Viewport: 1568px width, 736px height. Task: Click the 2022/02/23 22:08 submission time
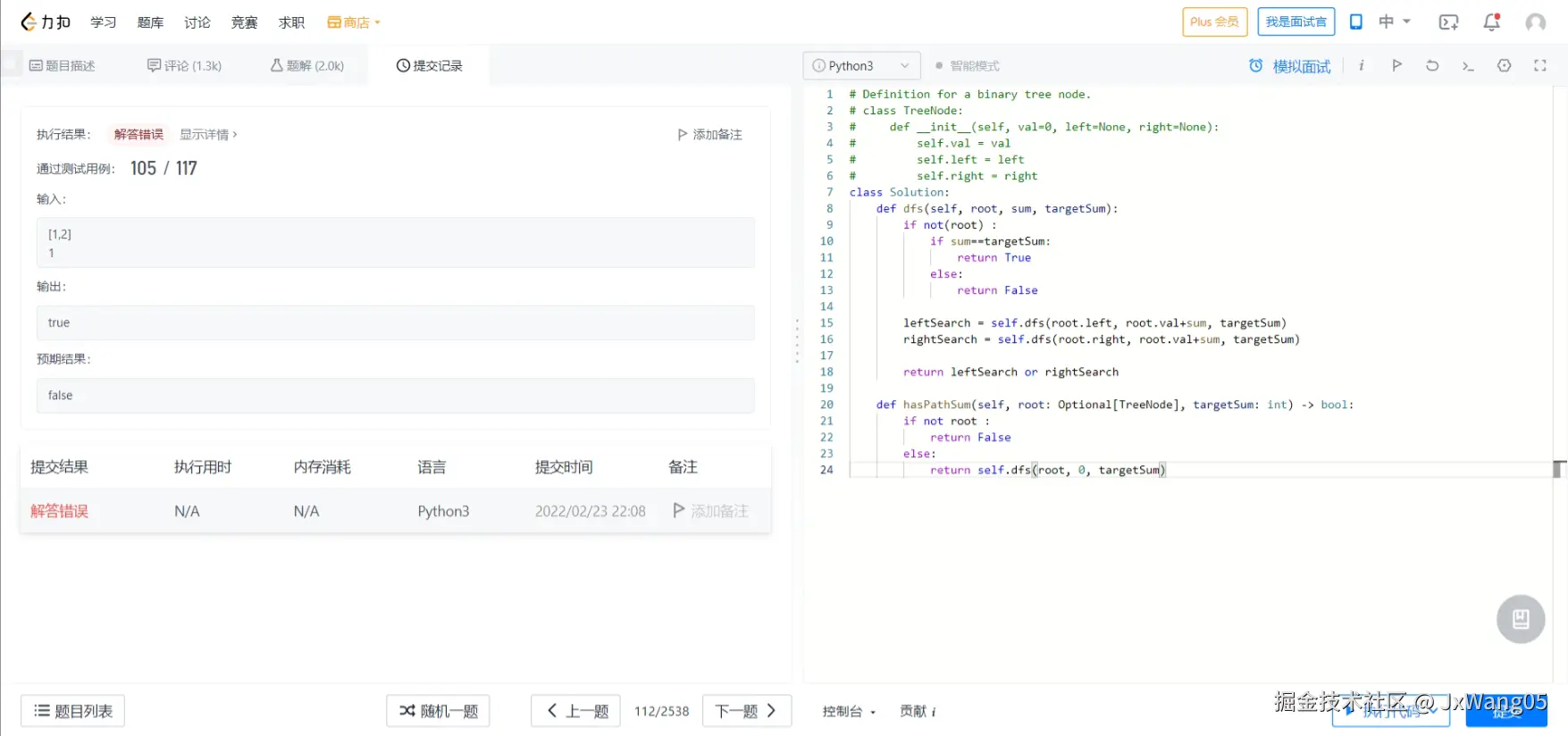pos(591,511)
